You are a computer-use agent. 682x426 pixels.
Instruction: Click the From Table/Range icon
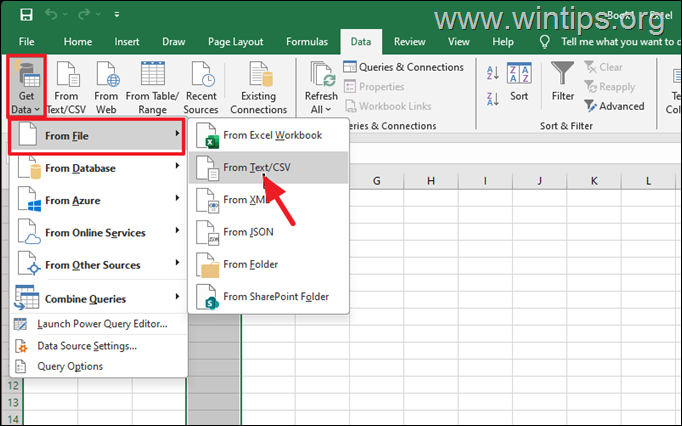[151, 77]
